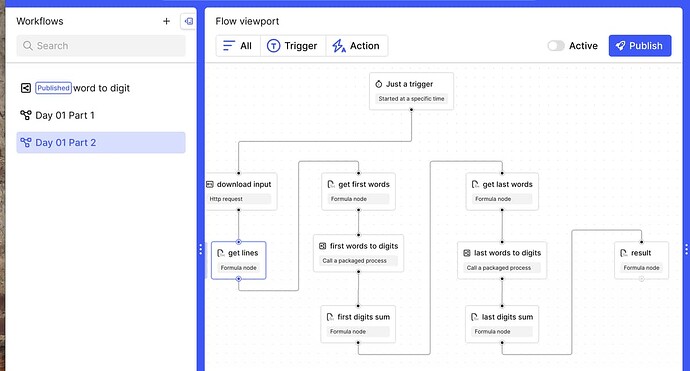This screenshot has width=690, height=371.
Task: Click the Http request label
Action: coord(226,199)
